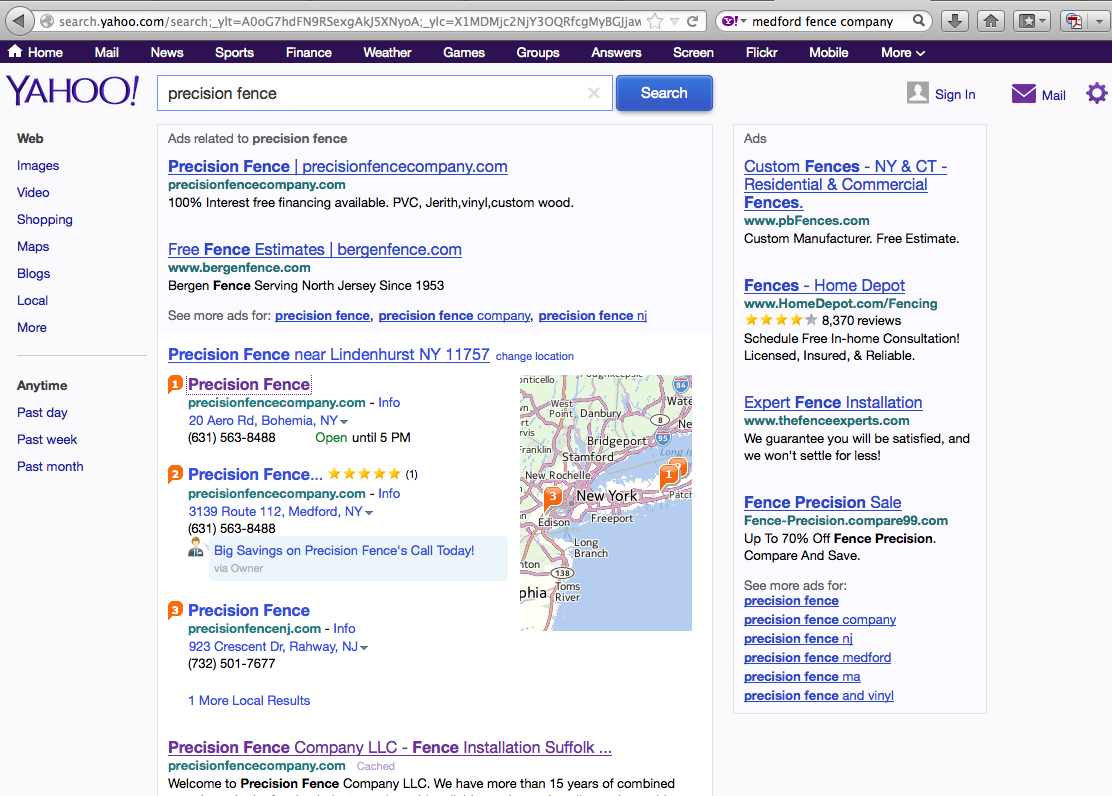Clear the search box with the X icon

(594, 93)
